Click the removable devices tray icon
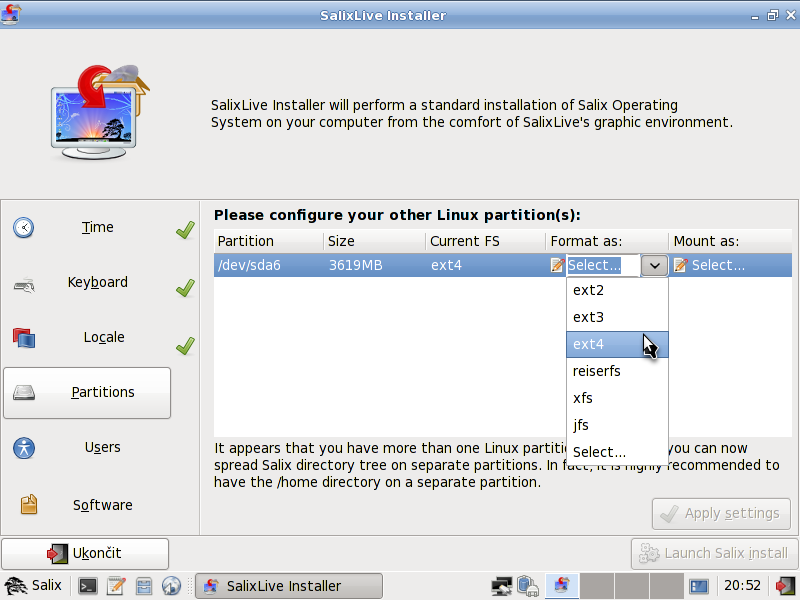The height and width of the screenshot is (600, 800). (x=528, y=586)
